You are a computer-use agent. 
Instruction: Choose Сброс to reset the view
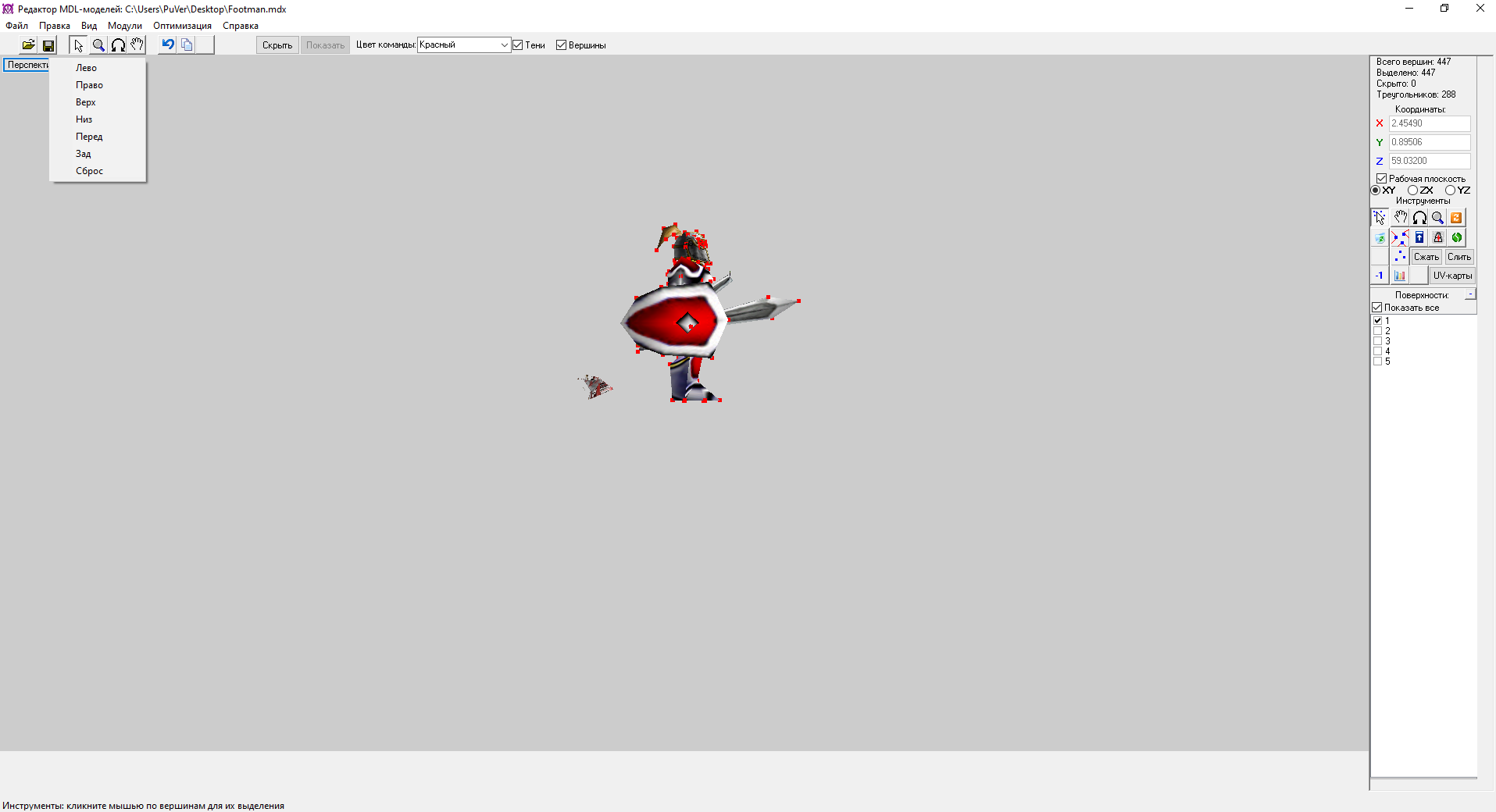[x=98, y=171]
